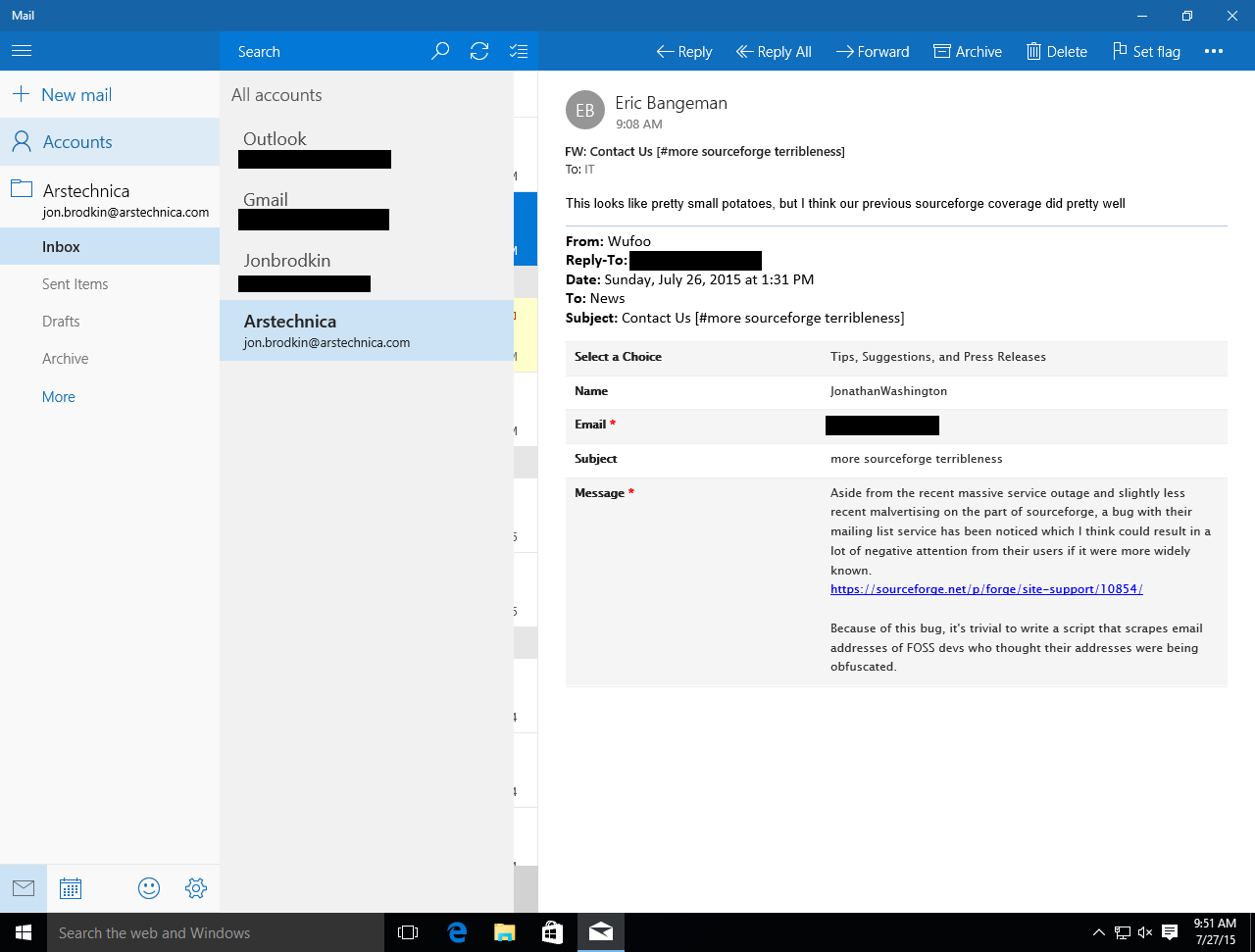Expand More to show additional folders
1255x952 pixels.
58,396
